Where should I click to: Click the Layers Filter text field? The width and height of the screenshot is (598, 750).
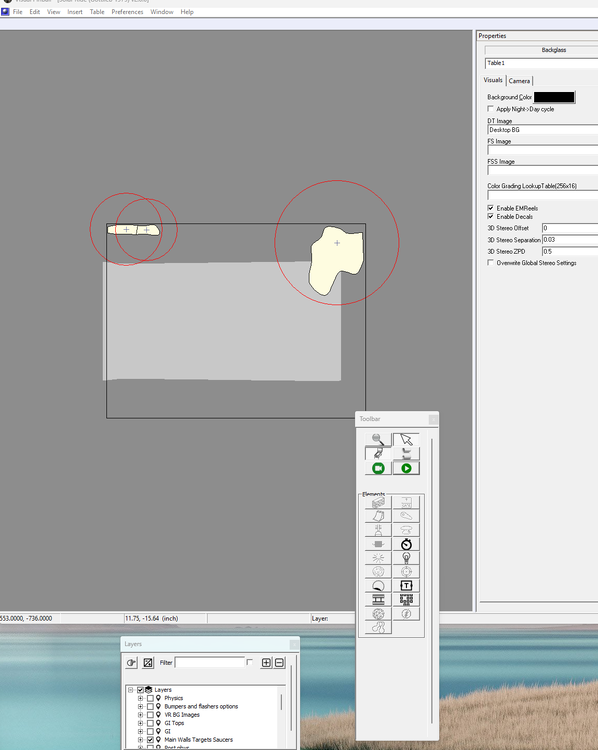pyautogui.click(x=210, y=662)
